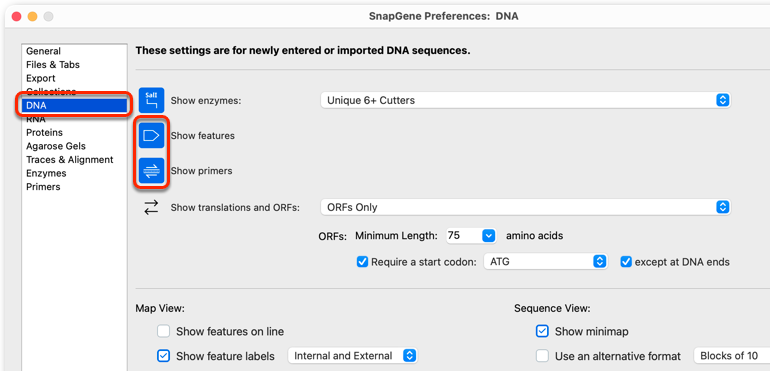Select General in preferences sidebar
Image resolution: width=770 pixels, height=371 pixels.
[x=75, y=51]
